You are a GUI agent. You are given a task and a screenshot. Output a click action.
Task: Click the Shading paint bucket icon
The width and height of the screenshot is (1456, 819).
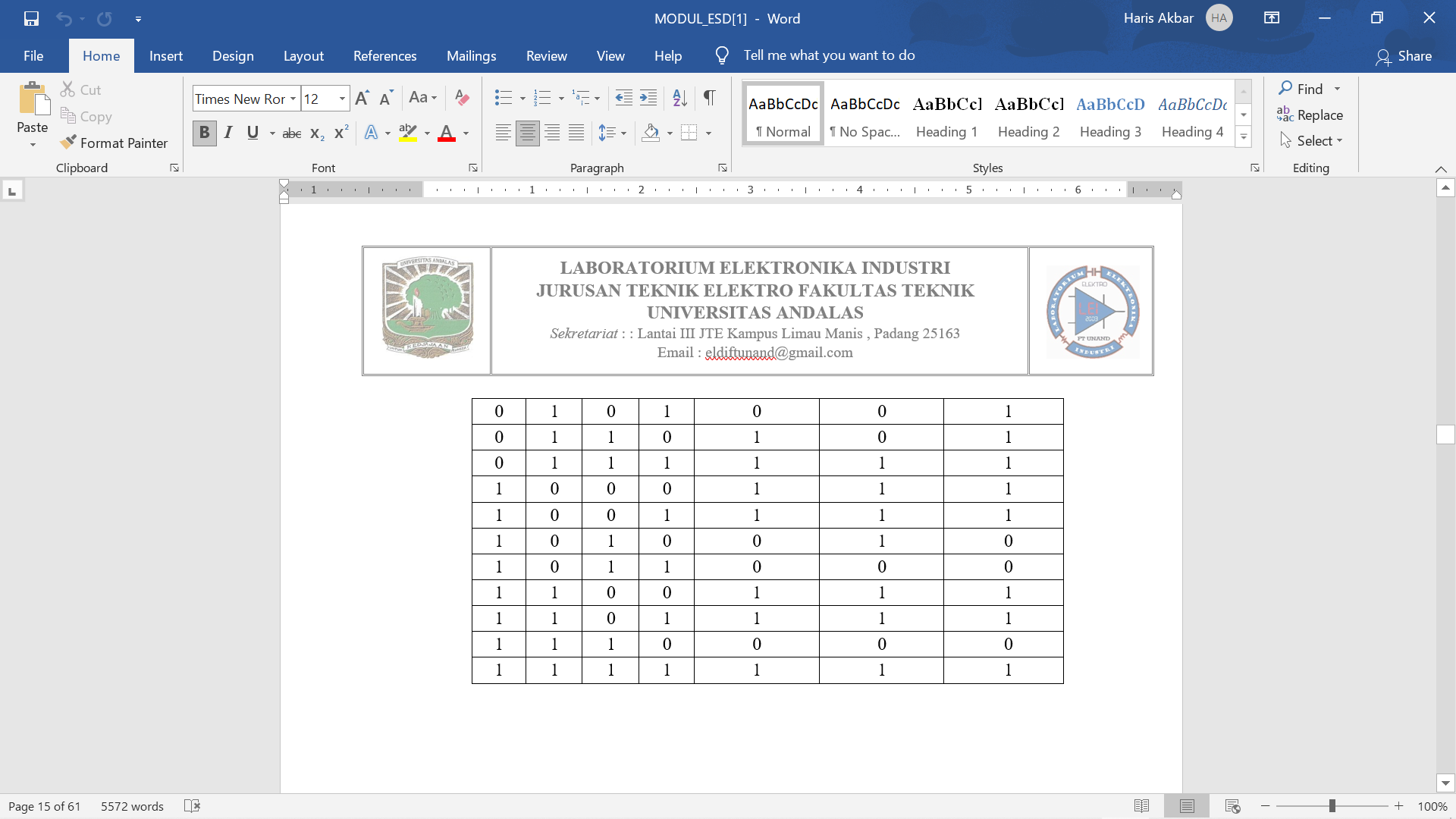point(651,133)
